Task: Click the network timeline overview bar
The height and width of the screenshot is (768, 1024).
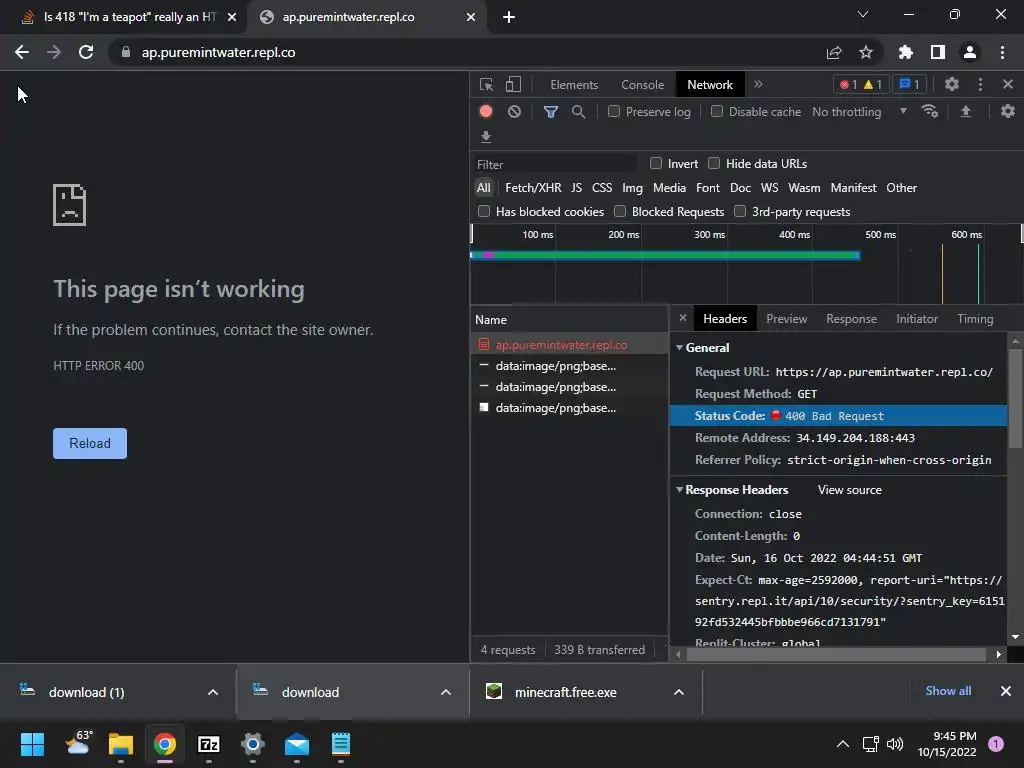Action: (665, 255)
